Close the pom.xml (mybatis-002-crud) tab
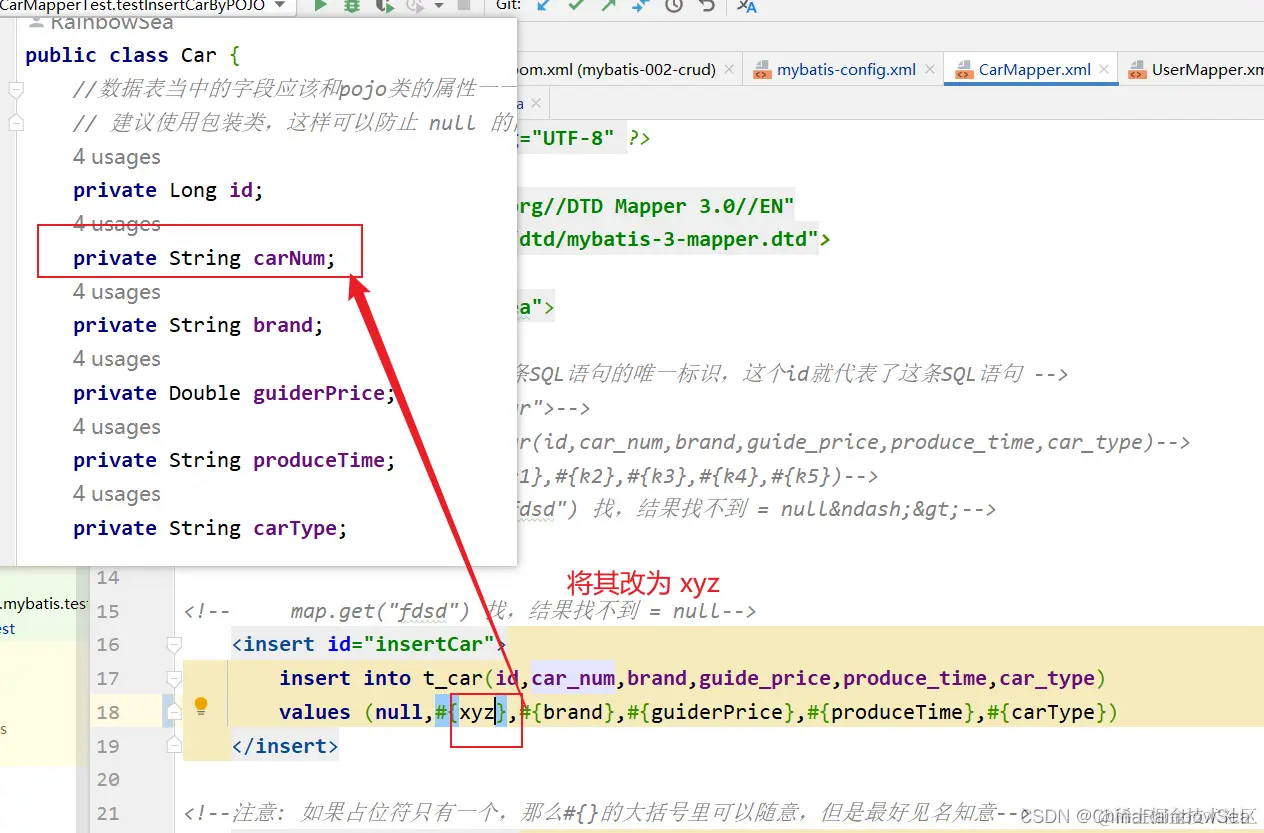1264x833 pixels. click(729, 70)
